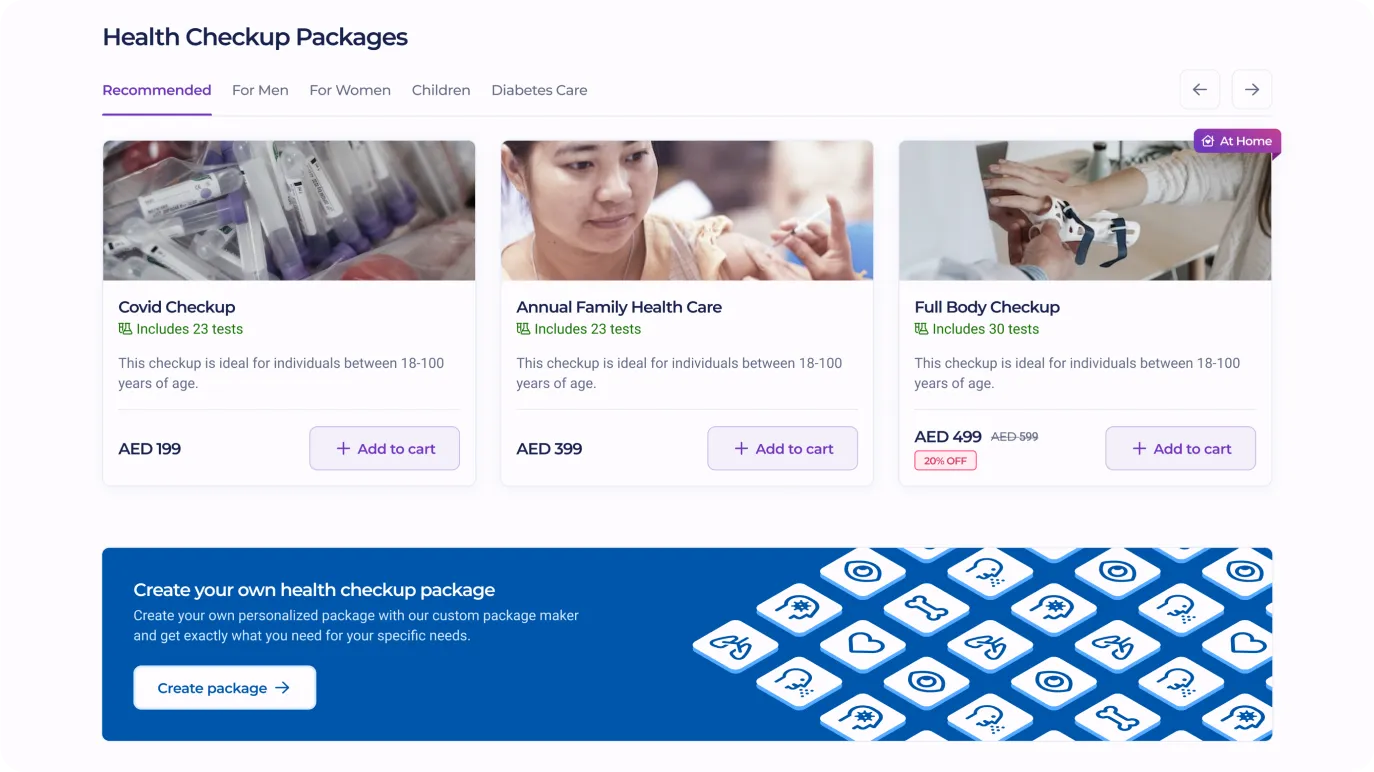Open the Annual Family Health Care photo

687,210
